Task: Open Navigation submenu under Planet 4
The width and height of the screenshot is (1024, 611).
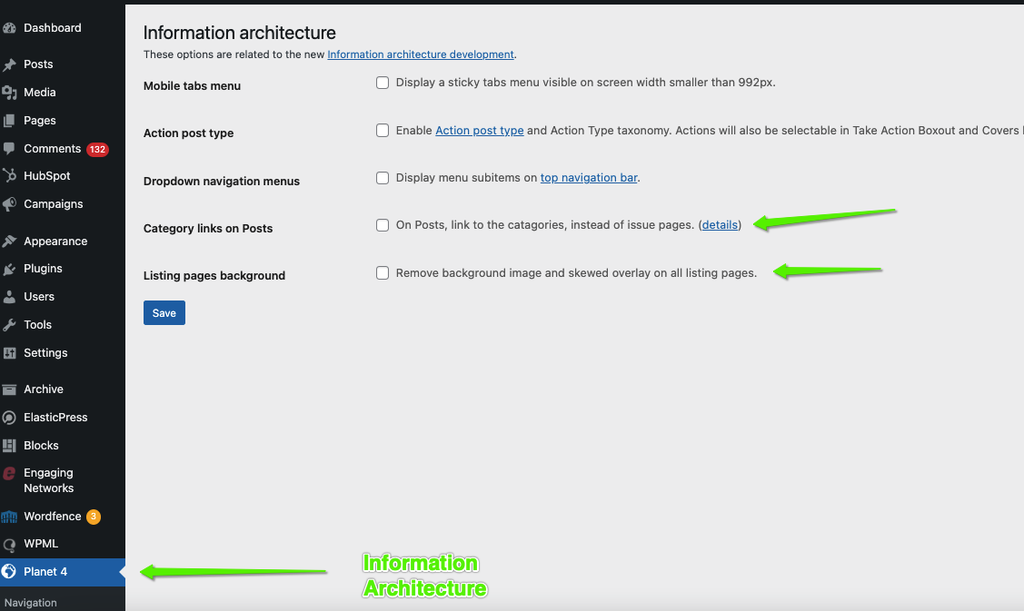Action: point(31,603)
